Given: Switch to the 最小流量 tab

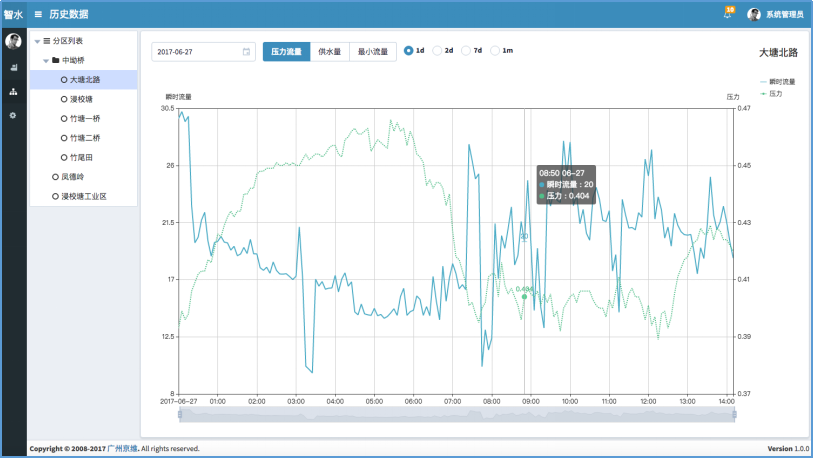Looking at the screenshot, I should click(x=372, y=51).
